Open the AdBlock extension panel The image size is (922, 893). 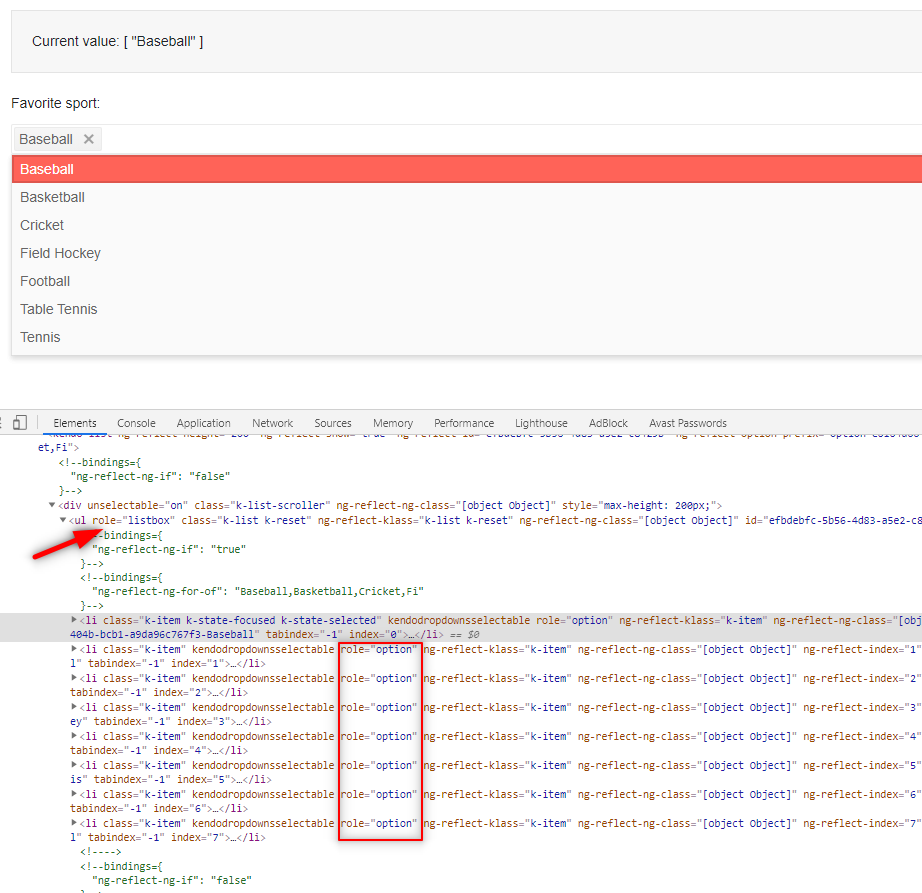point(607,423)
